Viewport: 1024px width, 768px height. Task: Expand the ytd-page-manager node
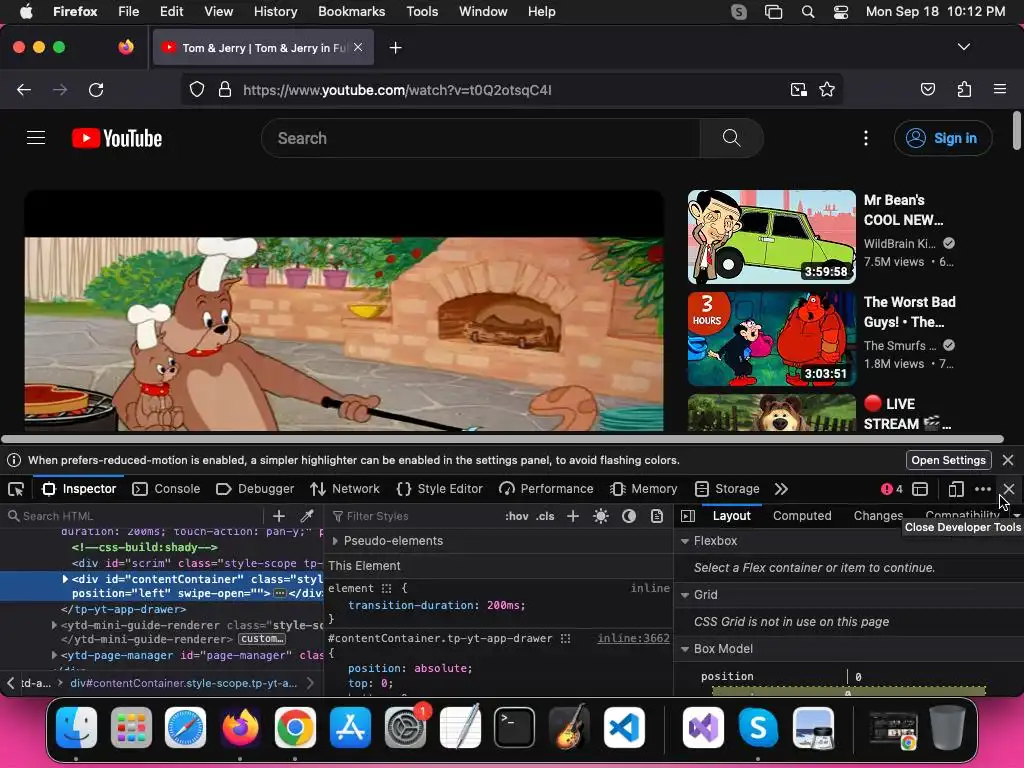click(x=54, y=655)
